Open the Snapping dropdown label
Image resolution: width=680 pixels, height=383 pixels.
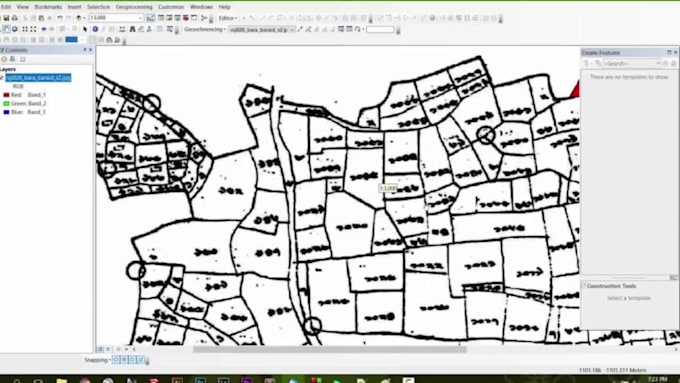coord(97,360)
